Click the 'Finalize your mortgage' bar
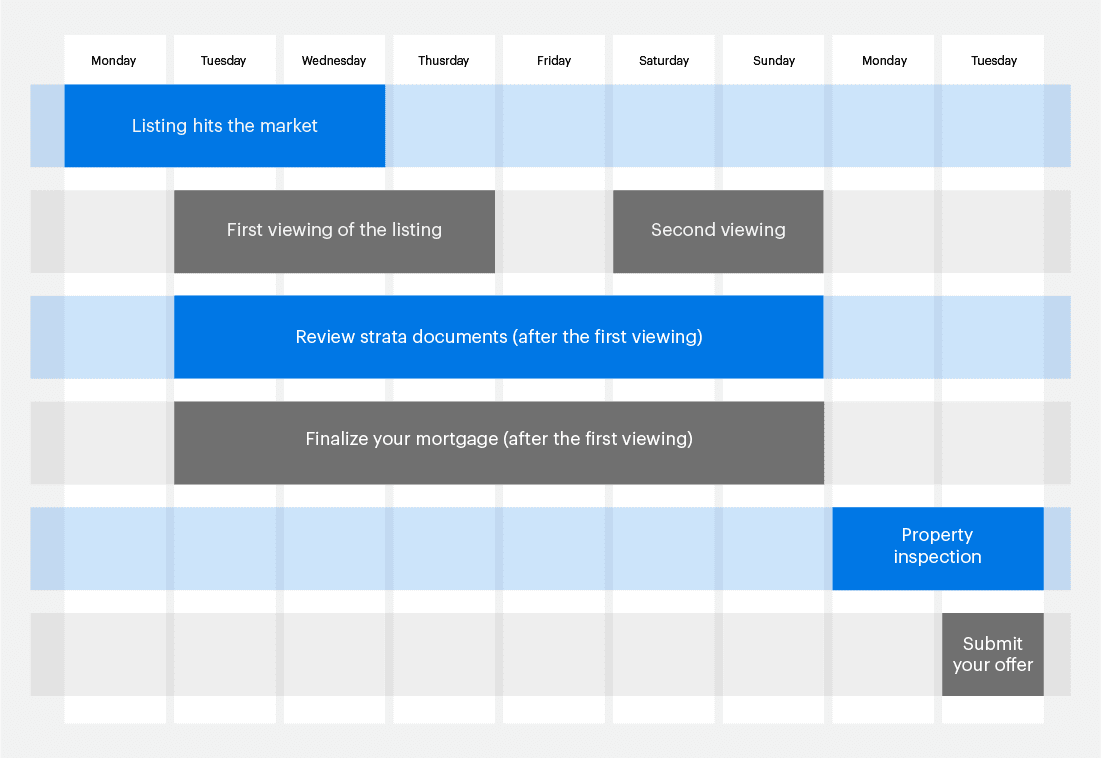 [x=499, y=443]
